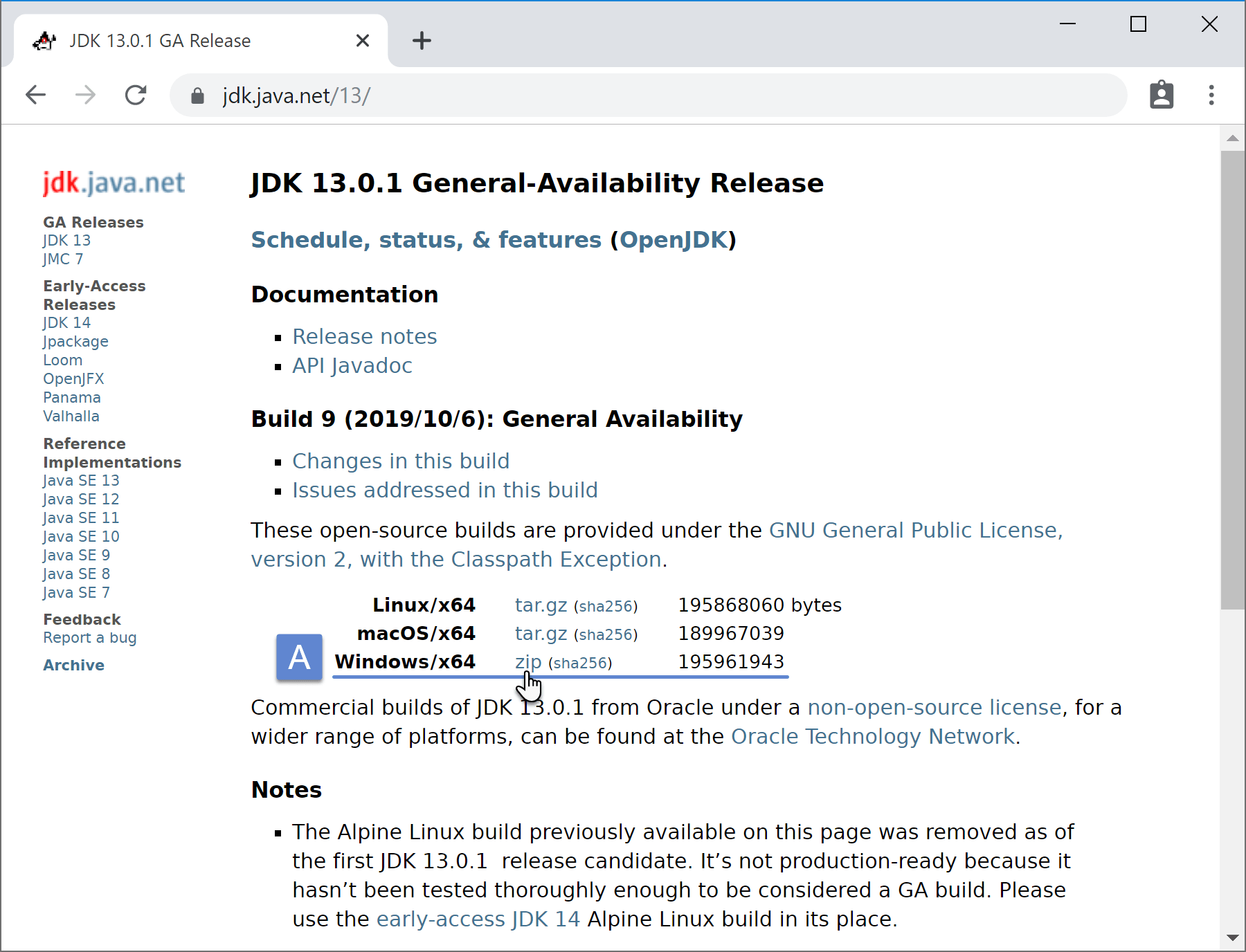Click the scrollbar up arrow
The height and width of the screenshot is (952, 1246).
[1232, 138]
